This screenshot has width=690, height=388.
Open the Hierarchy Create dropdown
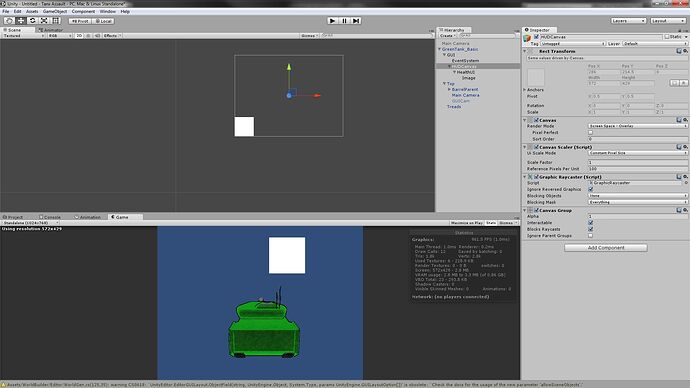[x=448, y=36]
